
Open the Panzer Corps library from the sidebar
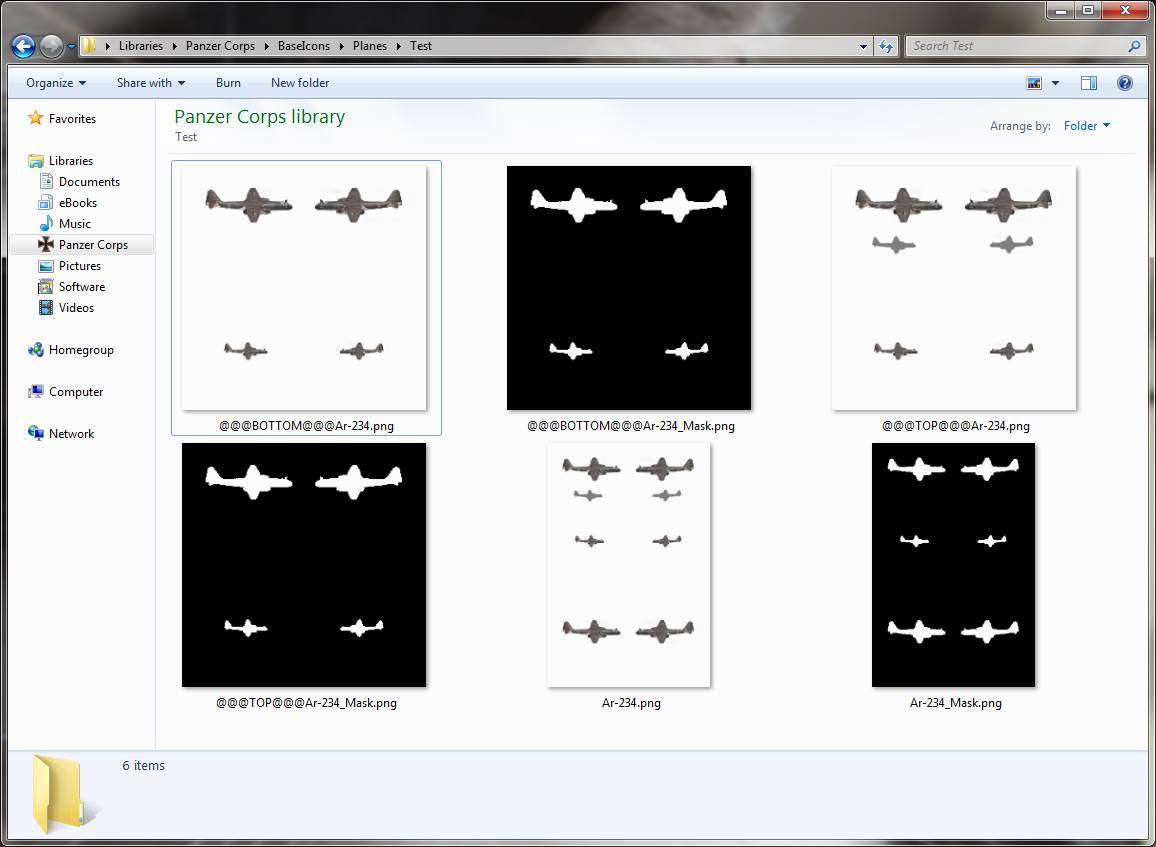pos(94,244)
